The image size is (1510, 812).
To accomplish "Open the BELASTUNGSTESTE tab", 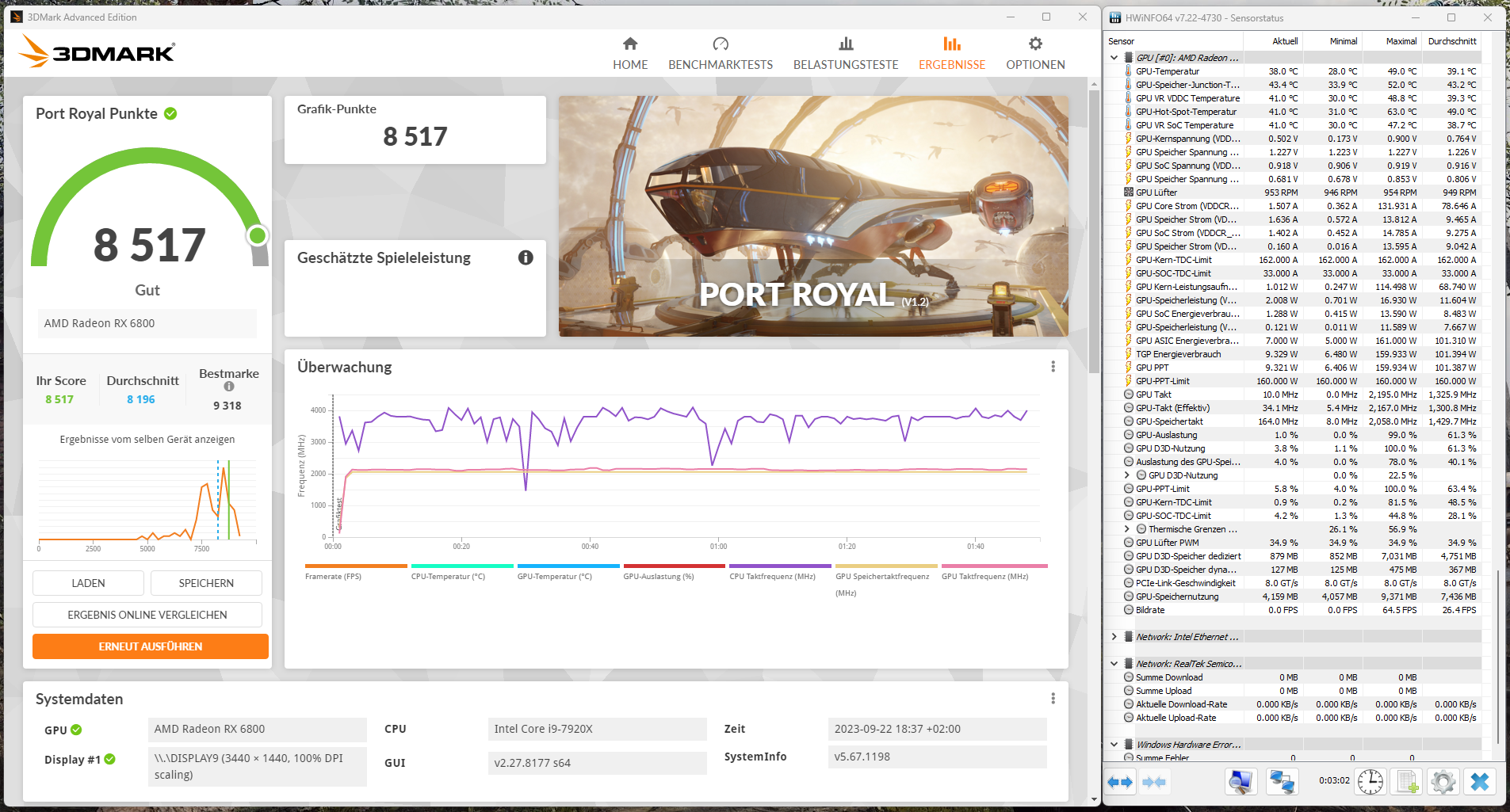I will [x=846, y=53].
